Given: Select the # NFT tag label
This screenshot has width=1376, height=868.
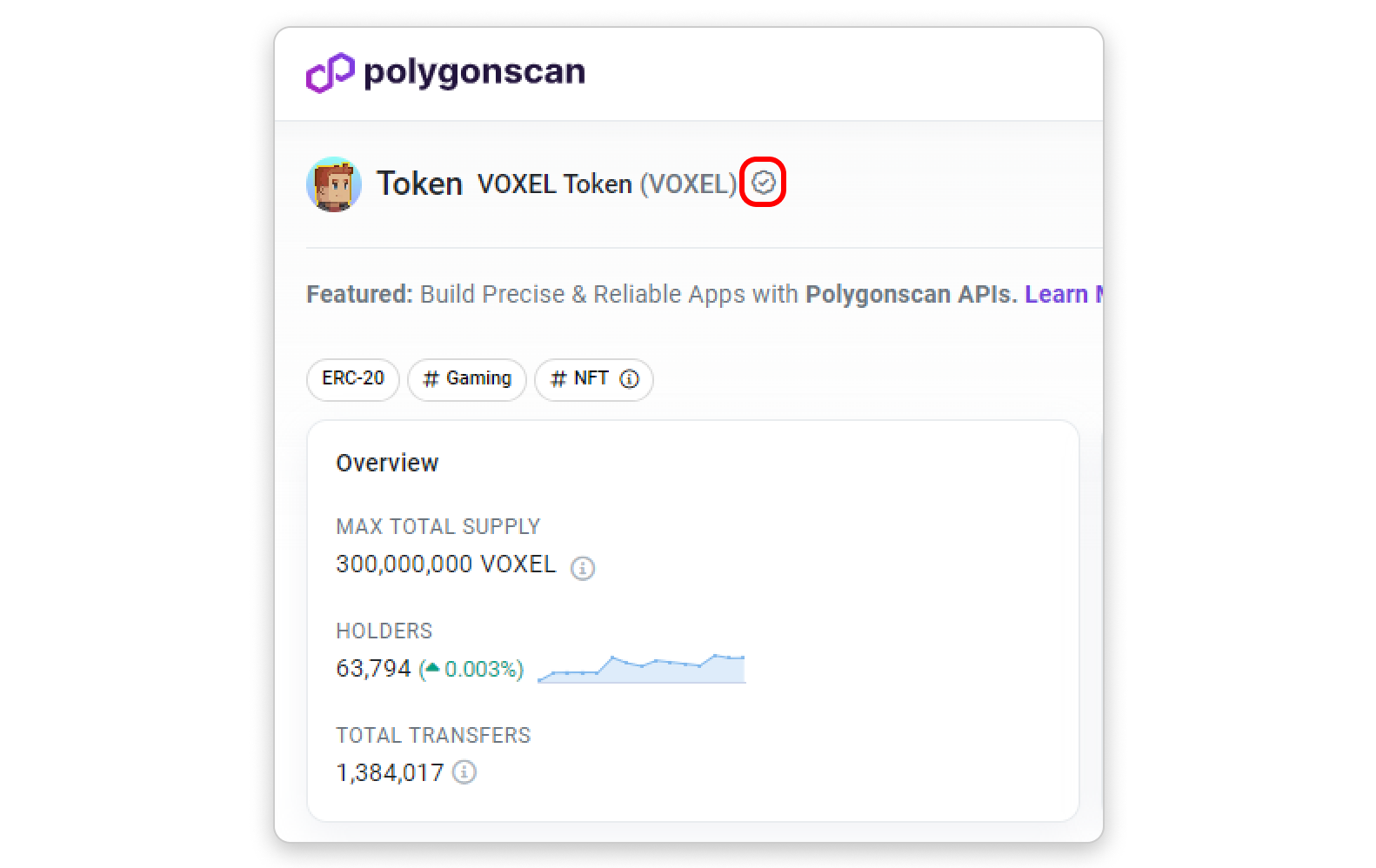Looking at the screenshot, I should 582,378.
